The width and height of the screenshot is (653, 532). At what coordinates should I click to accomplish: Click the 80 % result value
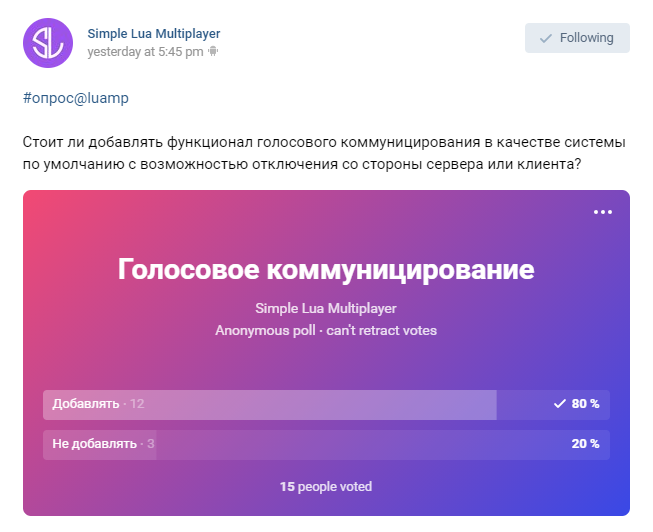coord(585,404)
